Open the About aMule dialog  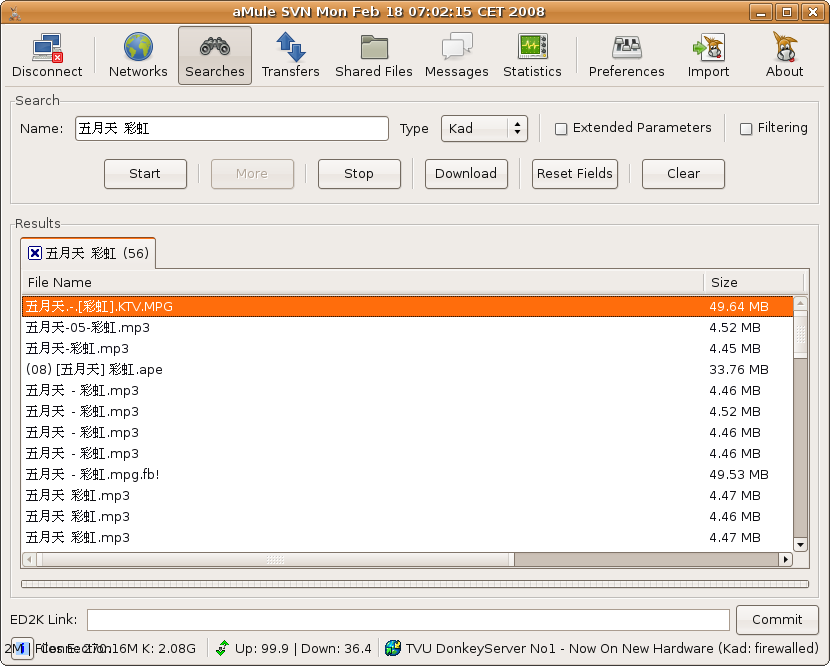[x=784, y=55]
